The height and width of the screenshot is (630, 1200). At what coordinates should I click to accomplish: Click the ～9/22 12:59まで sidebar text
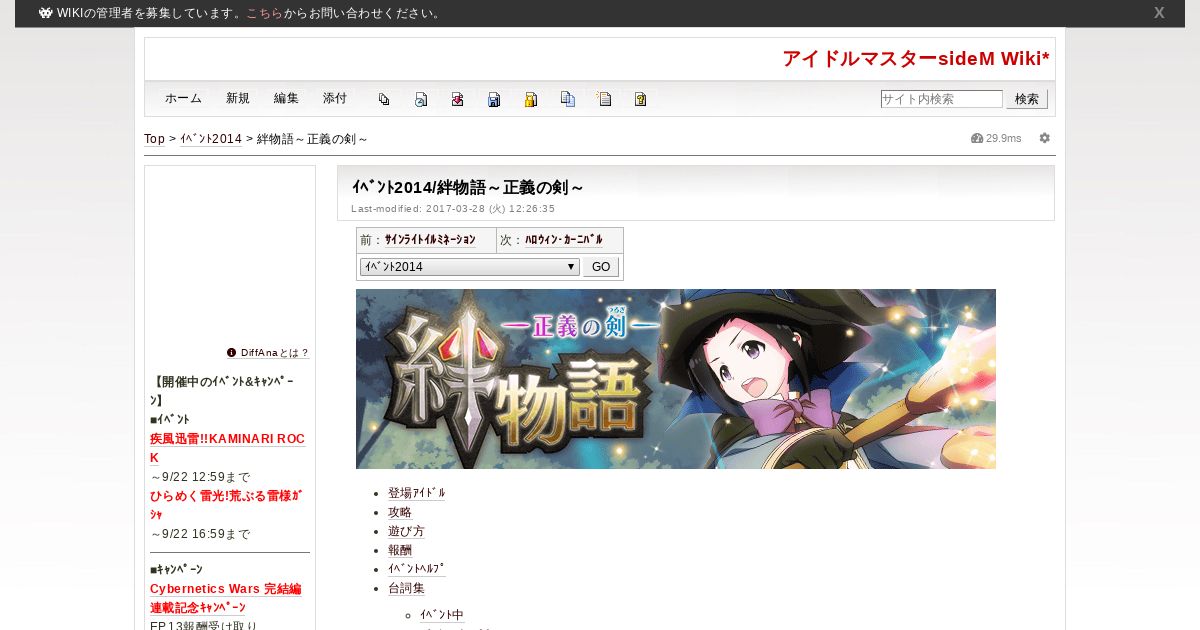pyautogui.click(x=200, y=477)
